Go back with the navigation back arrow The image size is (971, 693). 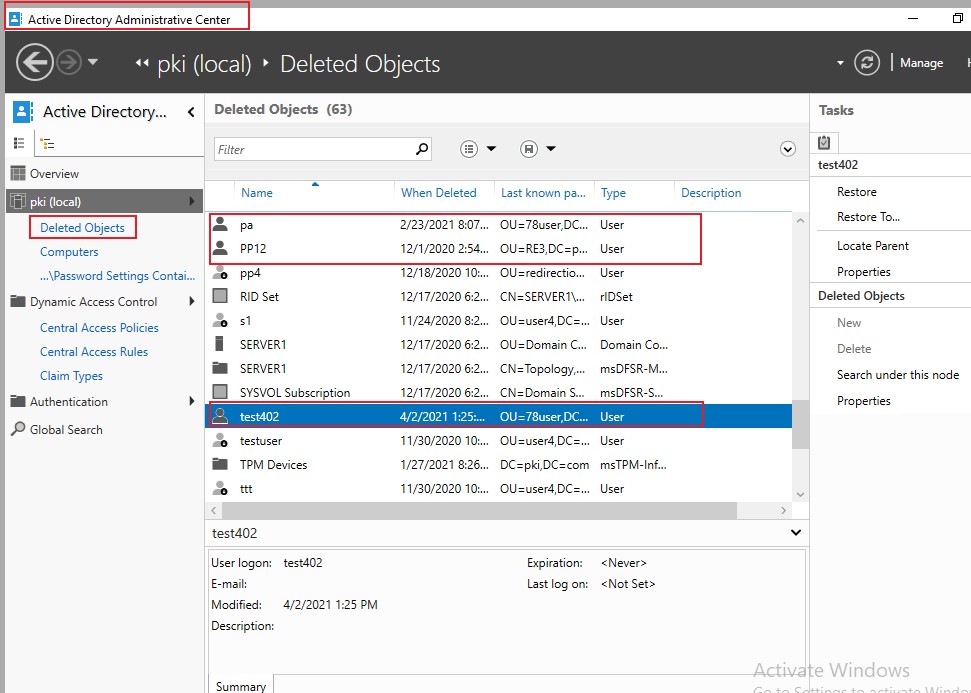34,63
